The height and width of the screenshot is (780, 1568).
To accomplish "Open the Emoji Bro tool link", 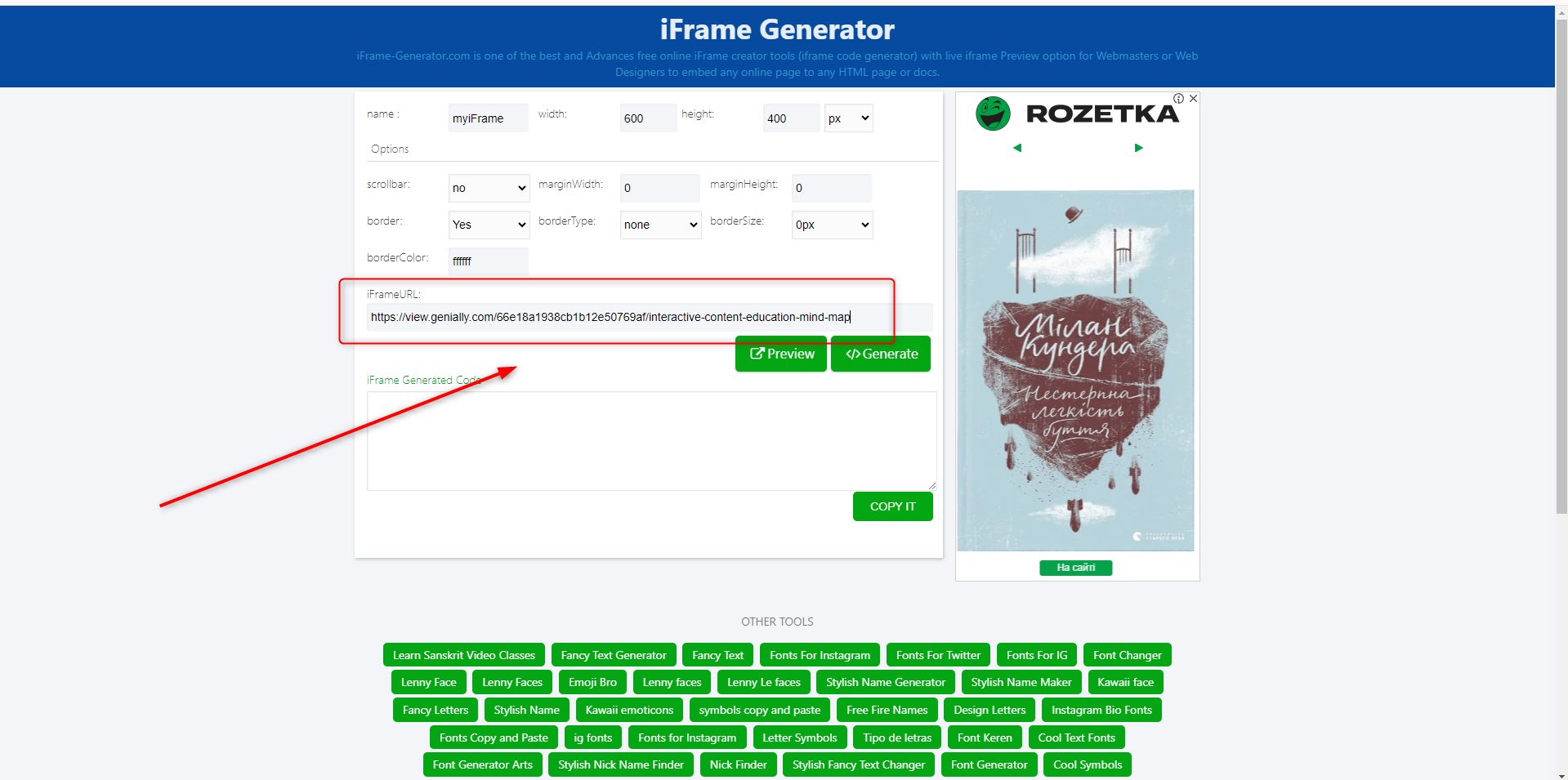I will pyautogui.click(x=592, y=682).
